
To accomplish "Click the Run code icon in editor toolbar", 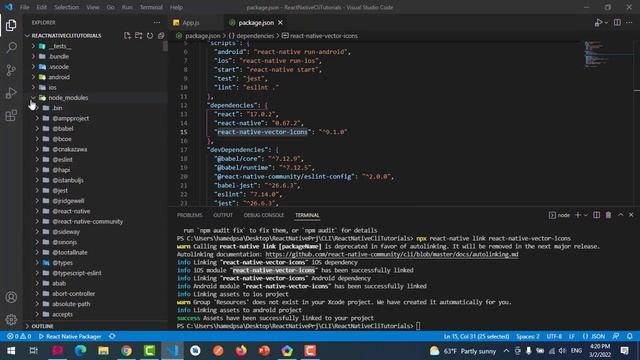I will point(598,22).
